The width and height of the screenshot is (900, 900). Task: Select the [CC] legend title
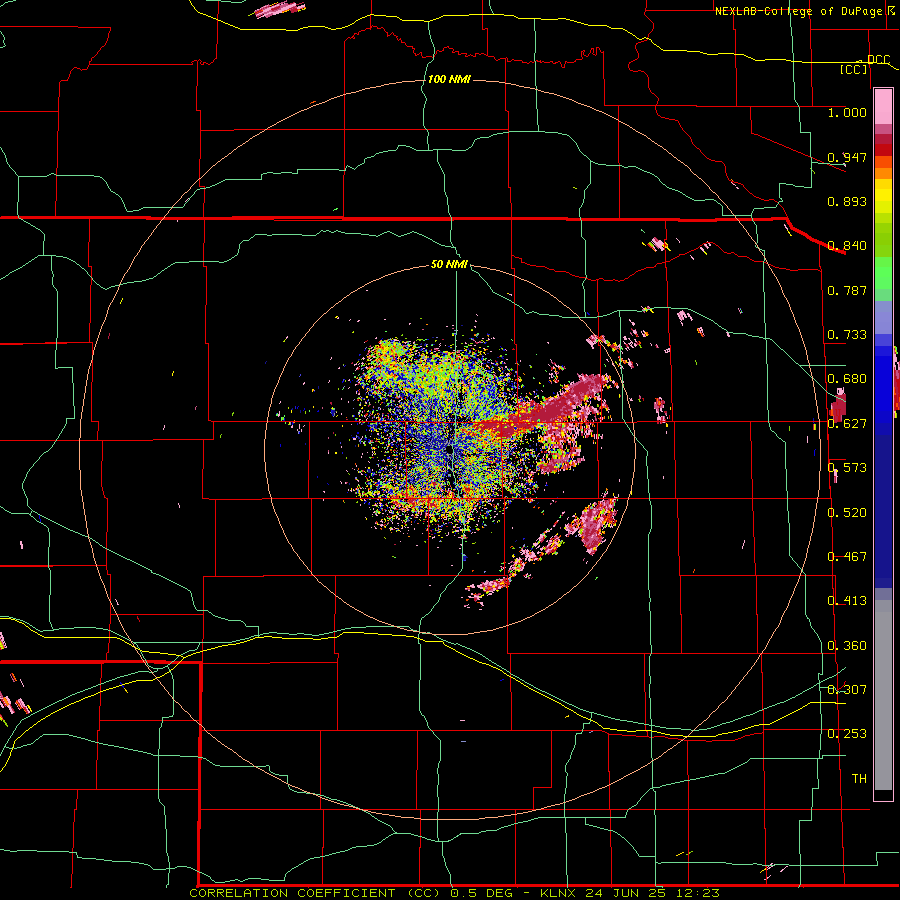[x=853, y=69]
